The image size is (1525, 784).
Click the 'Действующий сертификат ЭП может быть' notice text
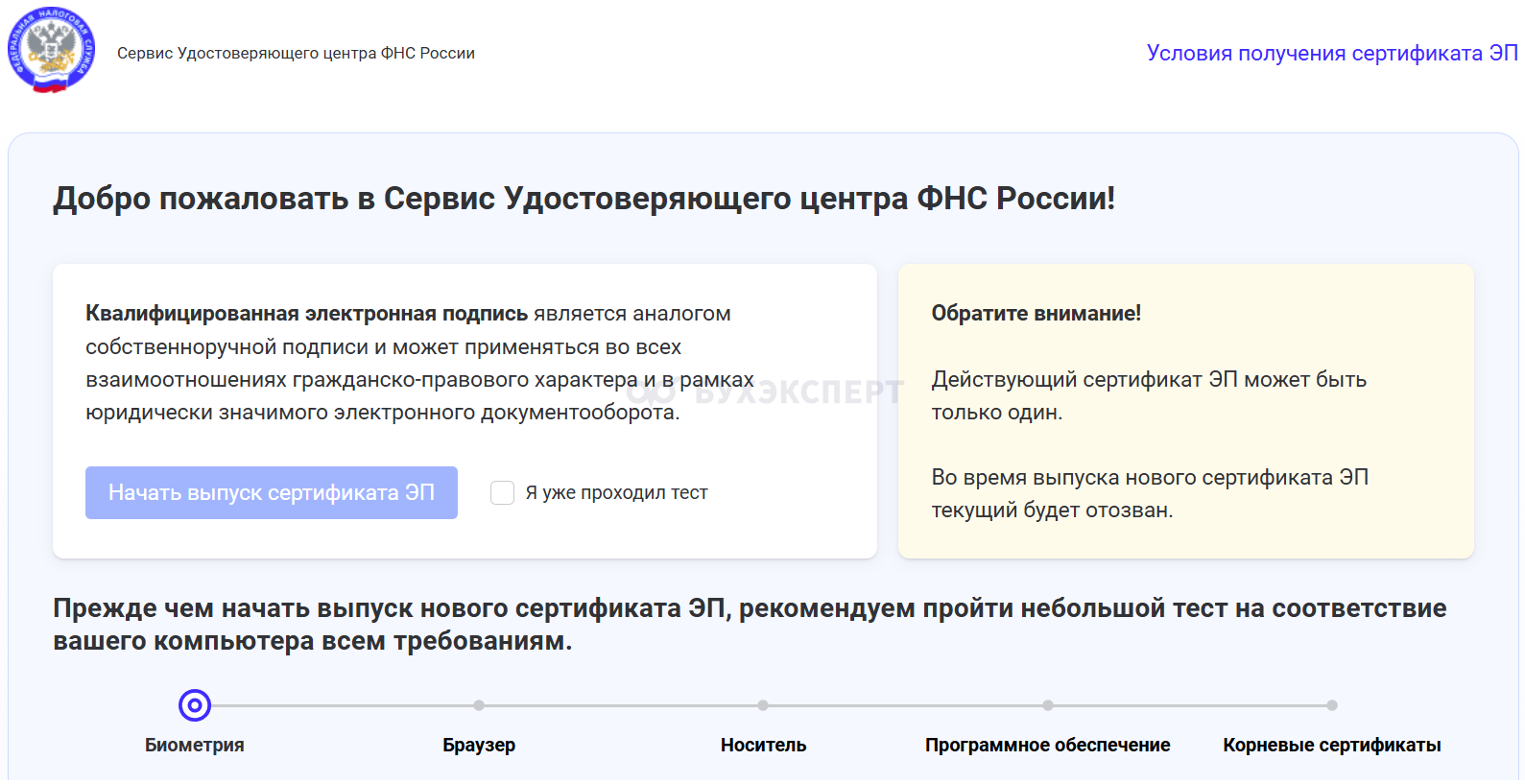click(1149, 379)
